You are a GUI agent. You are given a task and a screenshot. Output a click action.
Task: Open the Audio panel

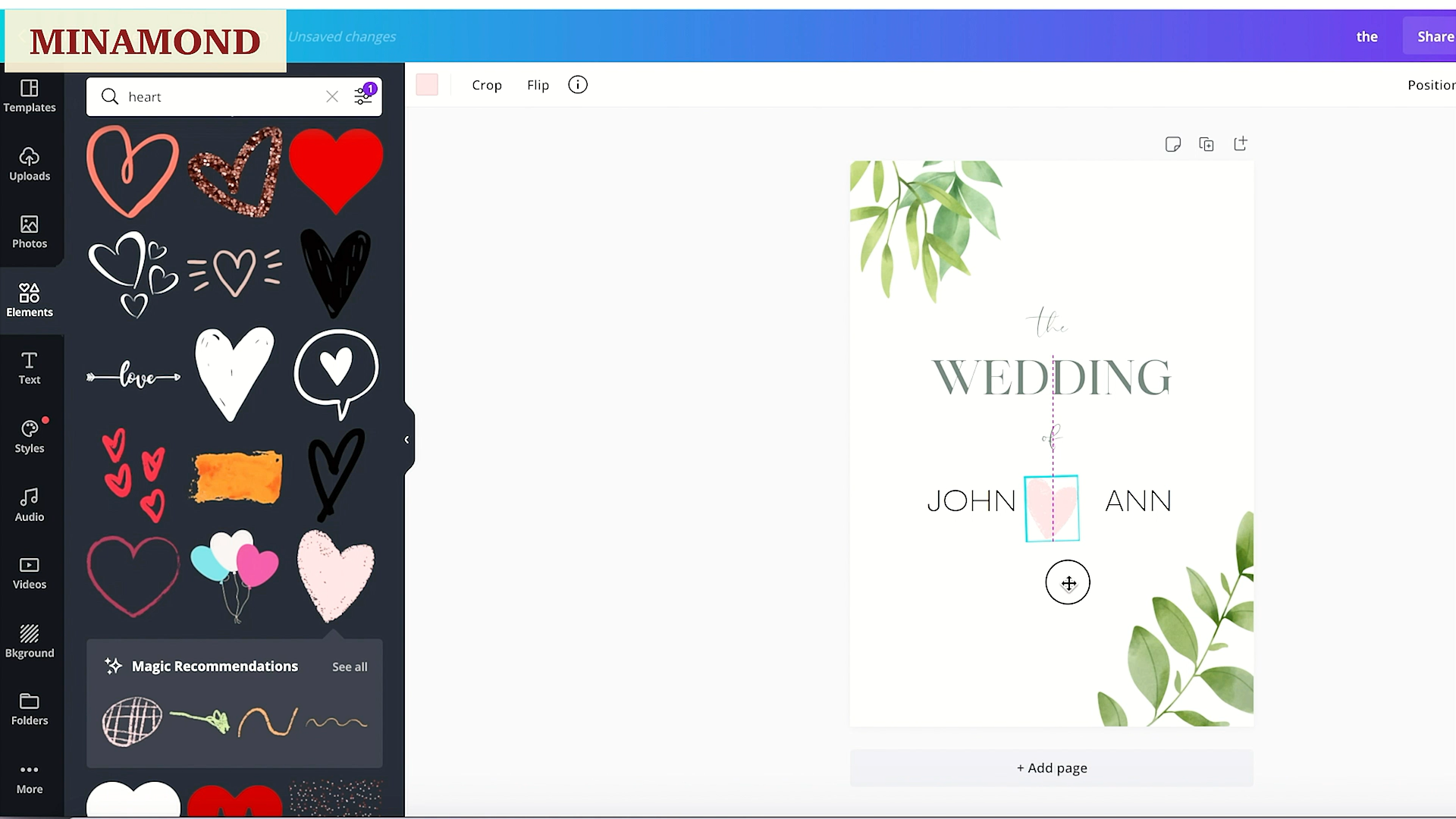pyautogui.click(x=30, y=505)
